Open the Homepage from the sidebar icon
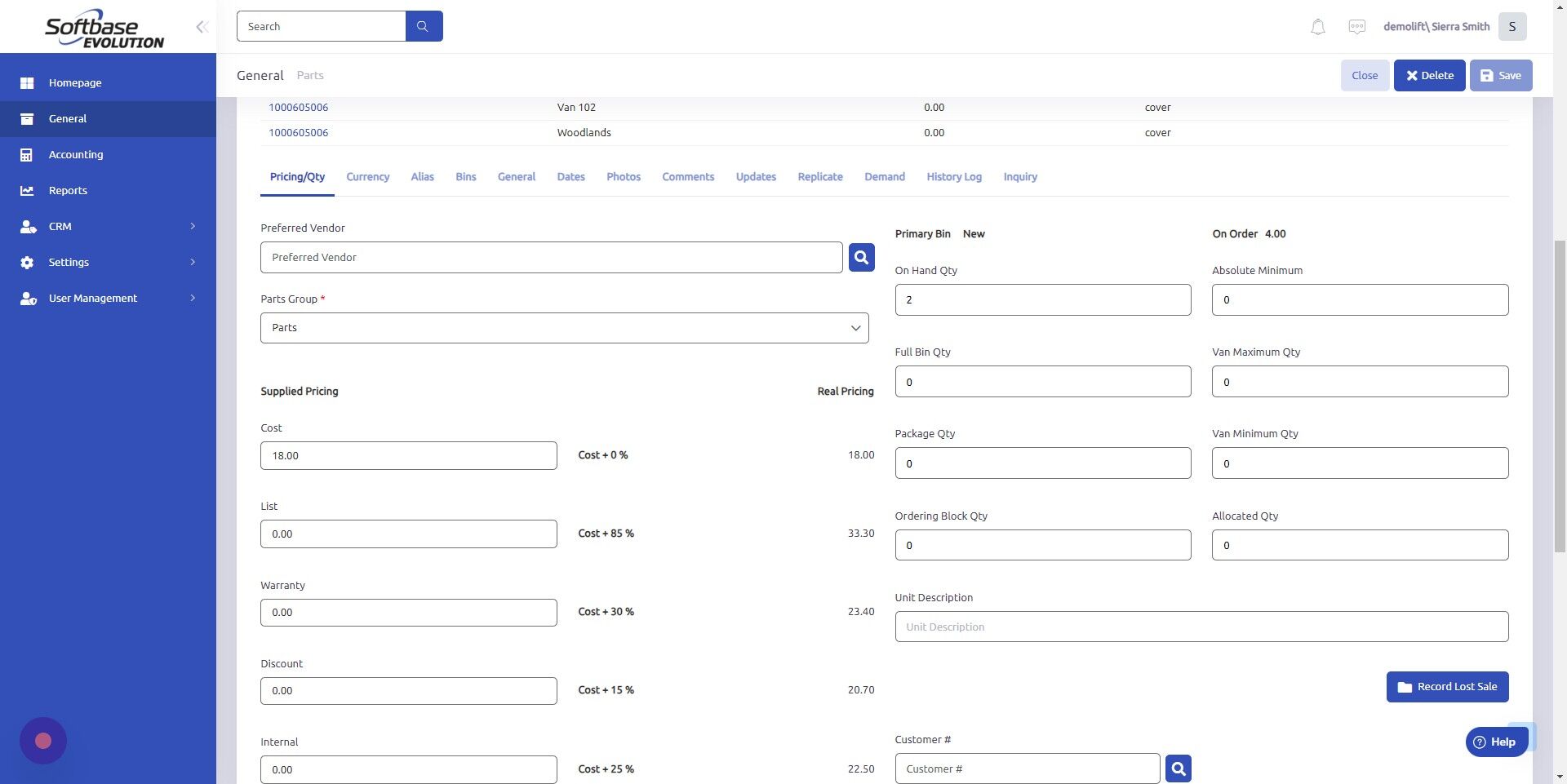This screenshot has height=784, width=1567. (x=27, y=82)
